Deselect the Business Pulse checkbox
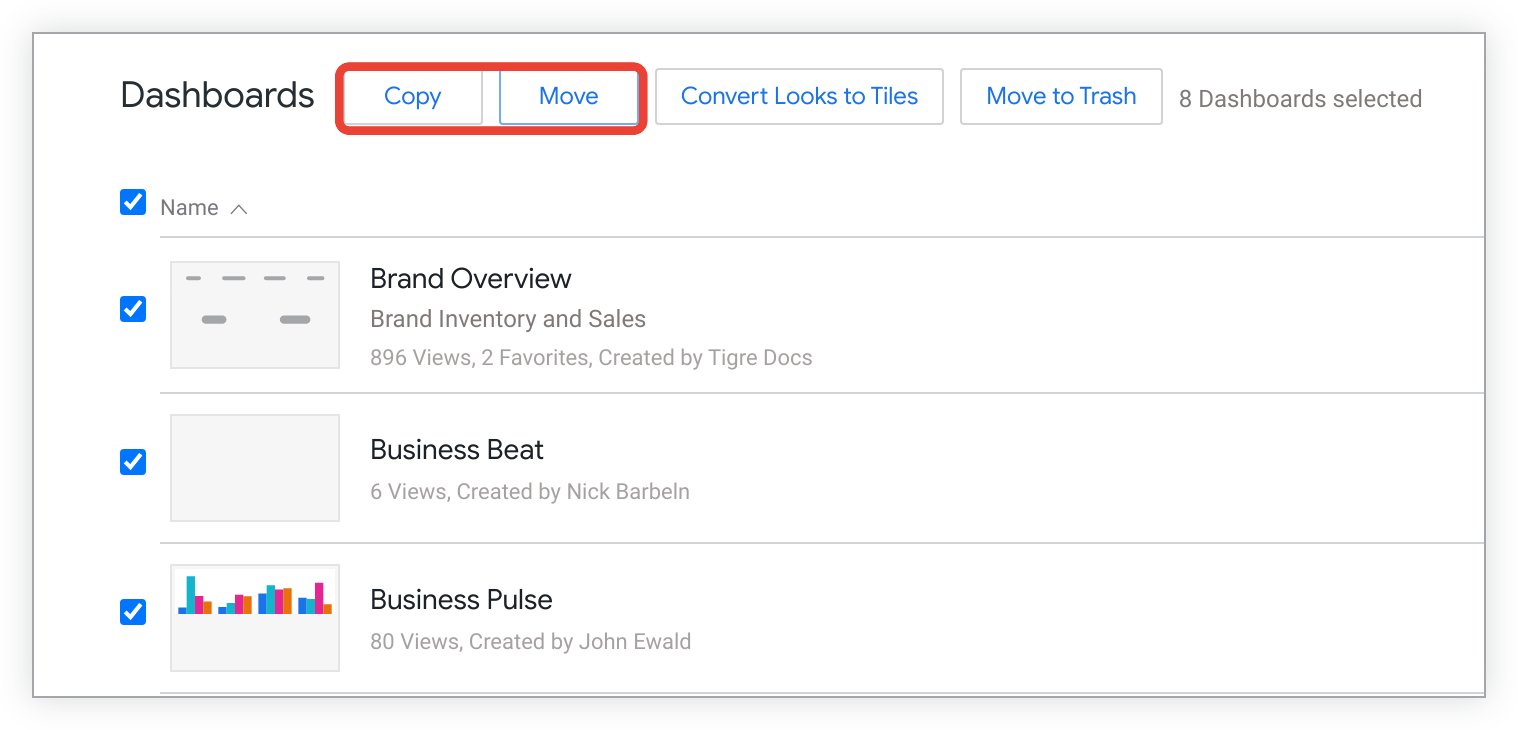This screenshot has height=730, width=1518. (x=133, y=612)
